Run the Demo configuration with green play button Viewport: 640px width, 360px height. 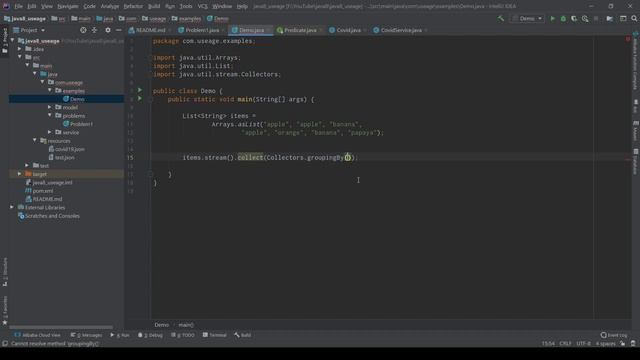(x=552, y=18)
